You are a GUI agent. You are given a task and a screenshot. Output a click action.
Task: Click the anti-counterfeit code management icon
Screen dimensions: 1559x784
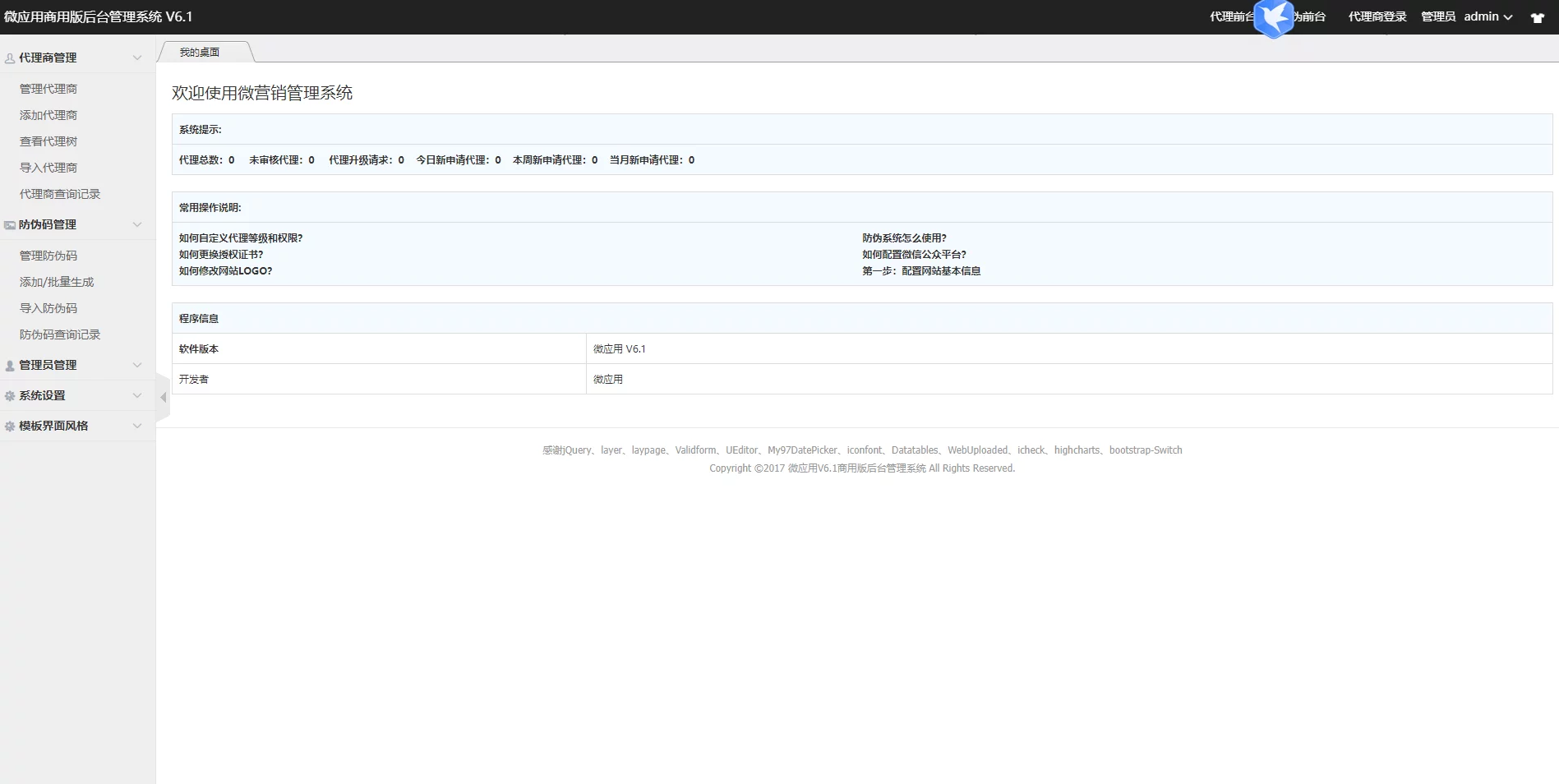[10, 225]
